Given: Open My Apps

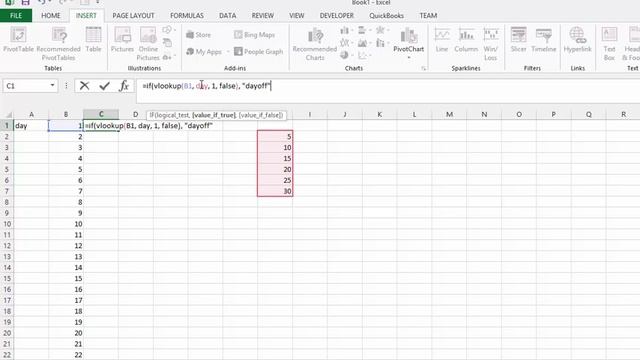Looking at the screenshot, I should 204,51.
